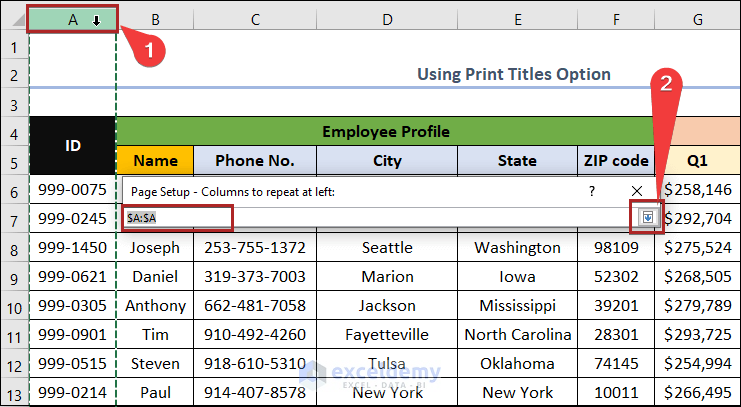Select the cell with ID 999-0621

pos(73,276)
